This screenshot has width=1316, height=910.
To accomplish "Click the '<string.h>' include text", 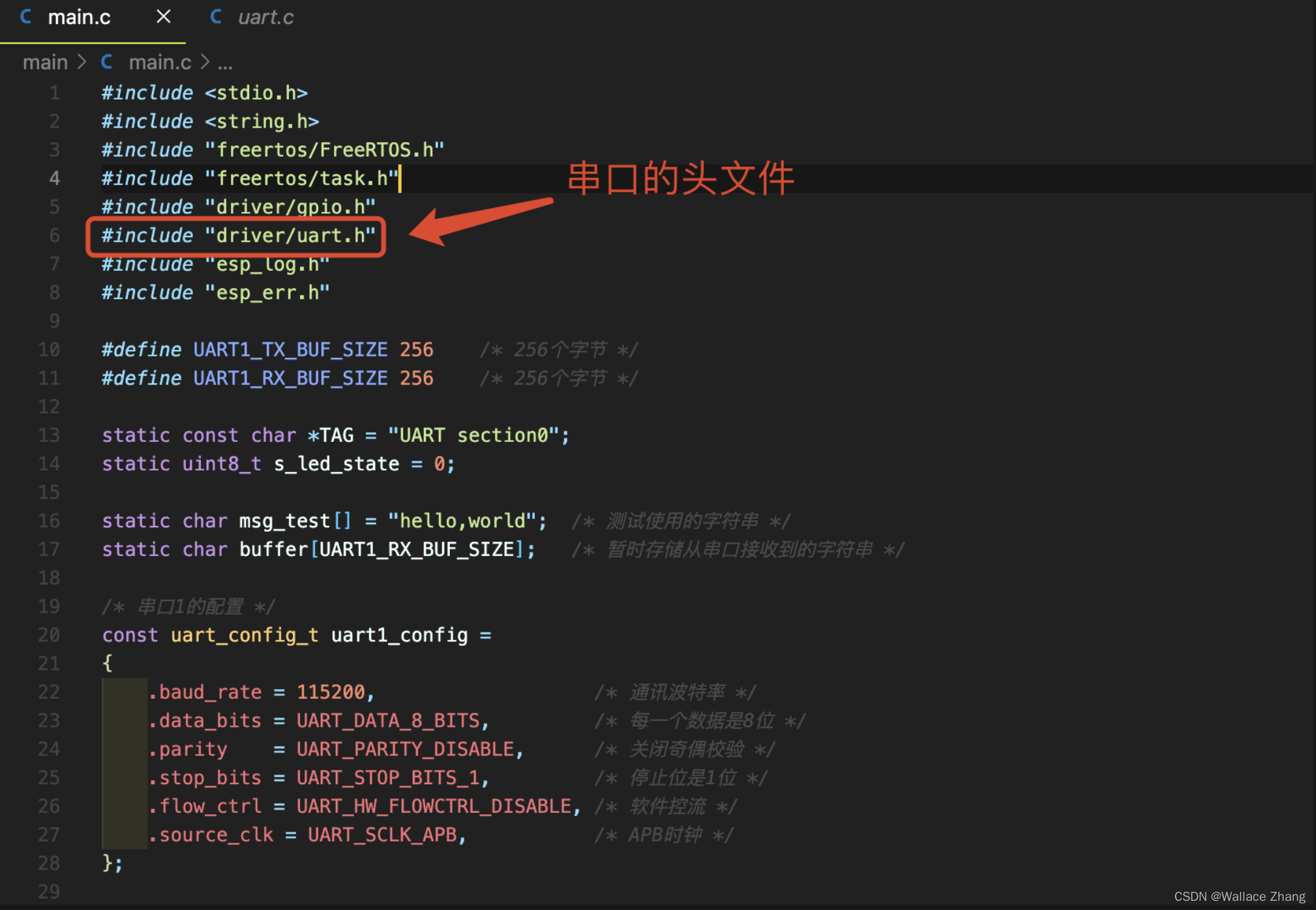I will pos(262,122).
